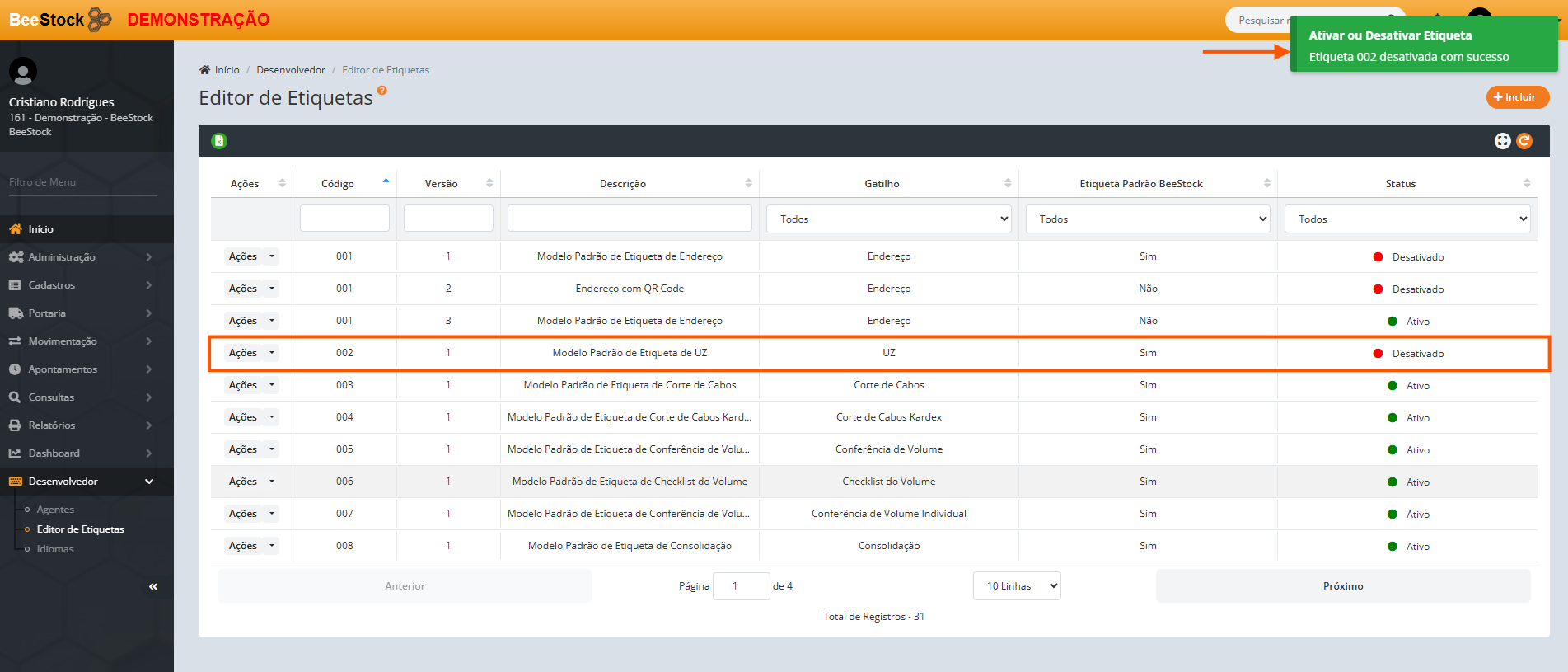Open the Gatilho filter dropdown

point(888,219)
